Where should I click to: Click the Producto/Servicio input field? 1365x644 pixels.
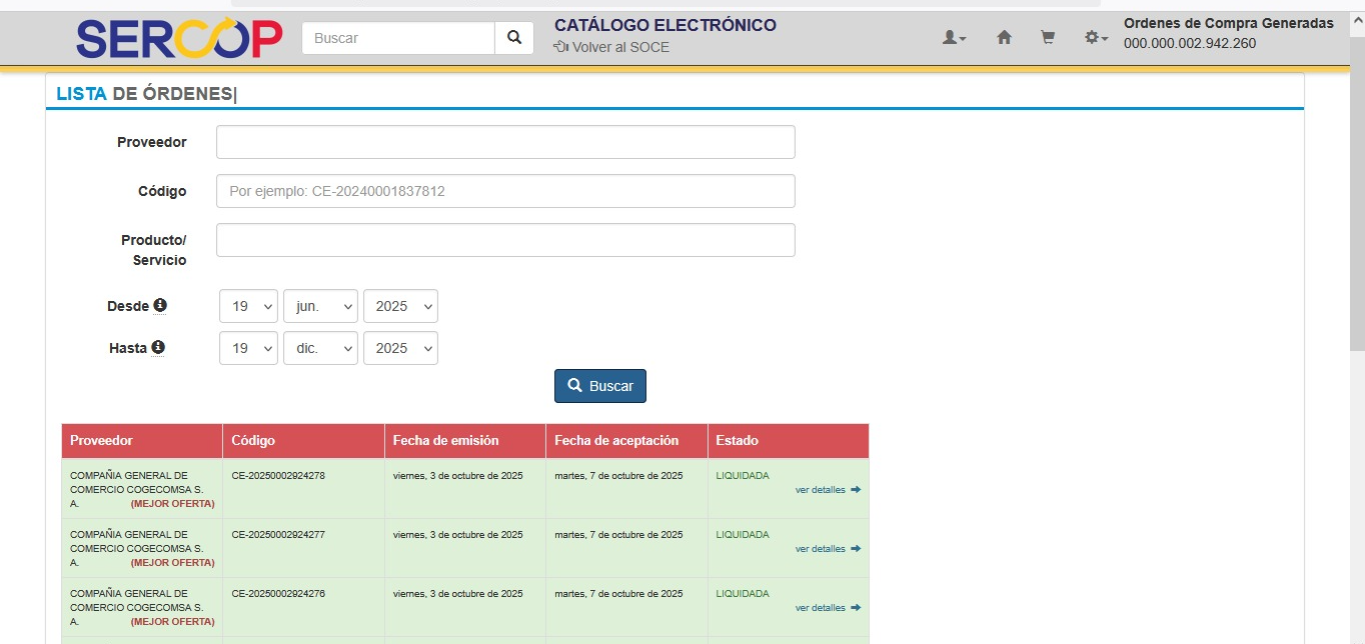pyautogui.click(x=505, y=240)
